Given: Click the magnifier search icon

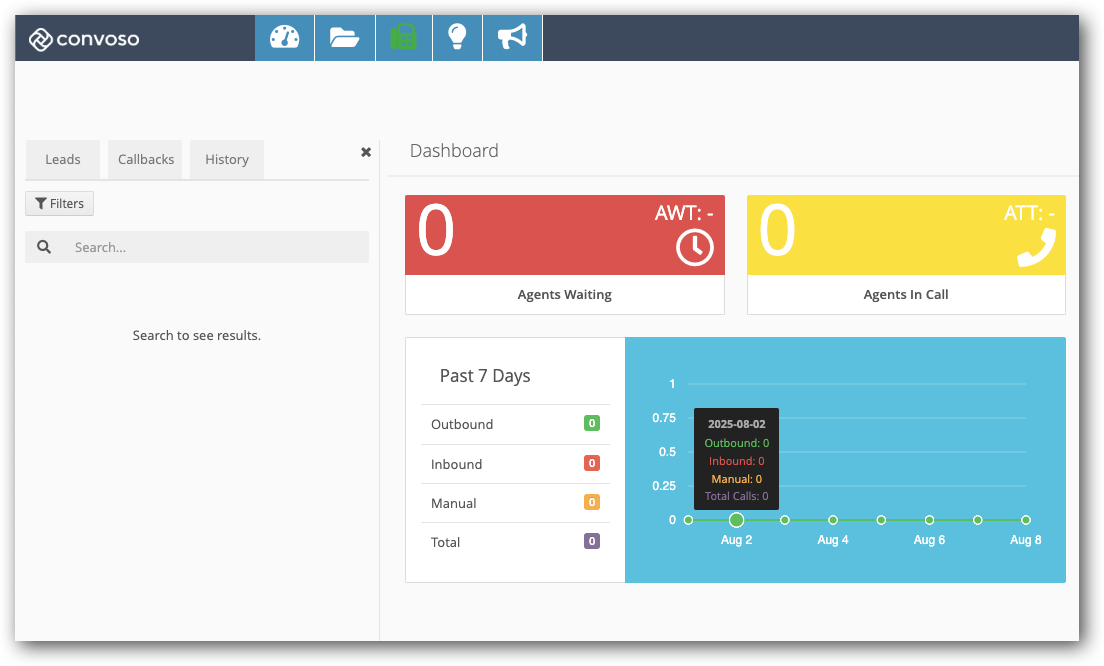Looking at the screenshot, I should pyautogui.click(x=44, y=247).
